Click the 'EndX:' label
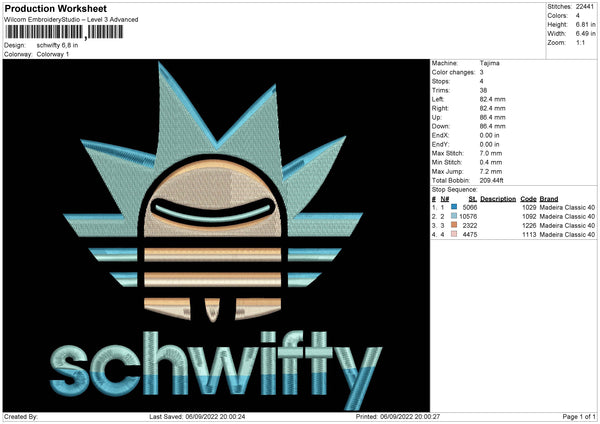600x424 pixels. [x=440, y=135]
